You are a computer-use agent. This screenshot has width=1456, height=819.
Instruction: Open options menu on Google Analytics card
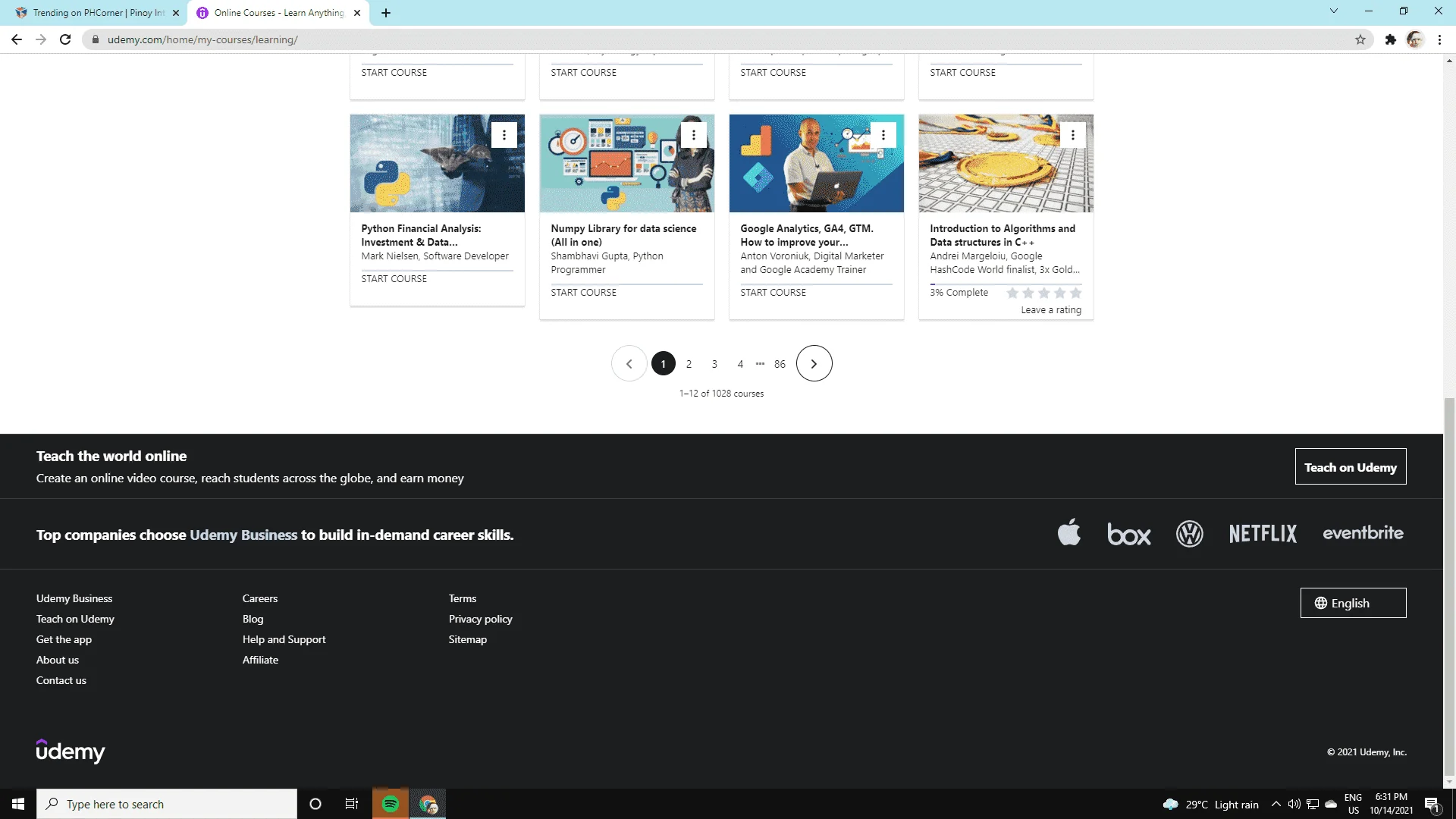(883, 135)
